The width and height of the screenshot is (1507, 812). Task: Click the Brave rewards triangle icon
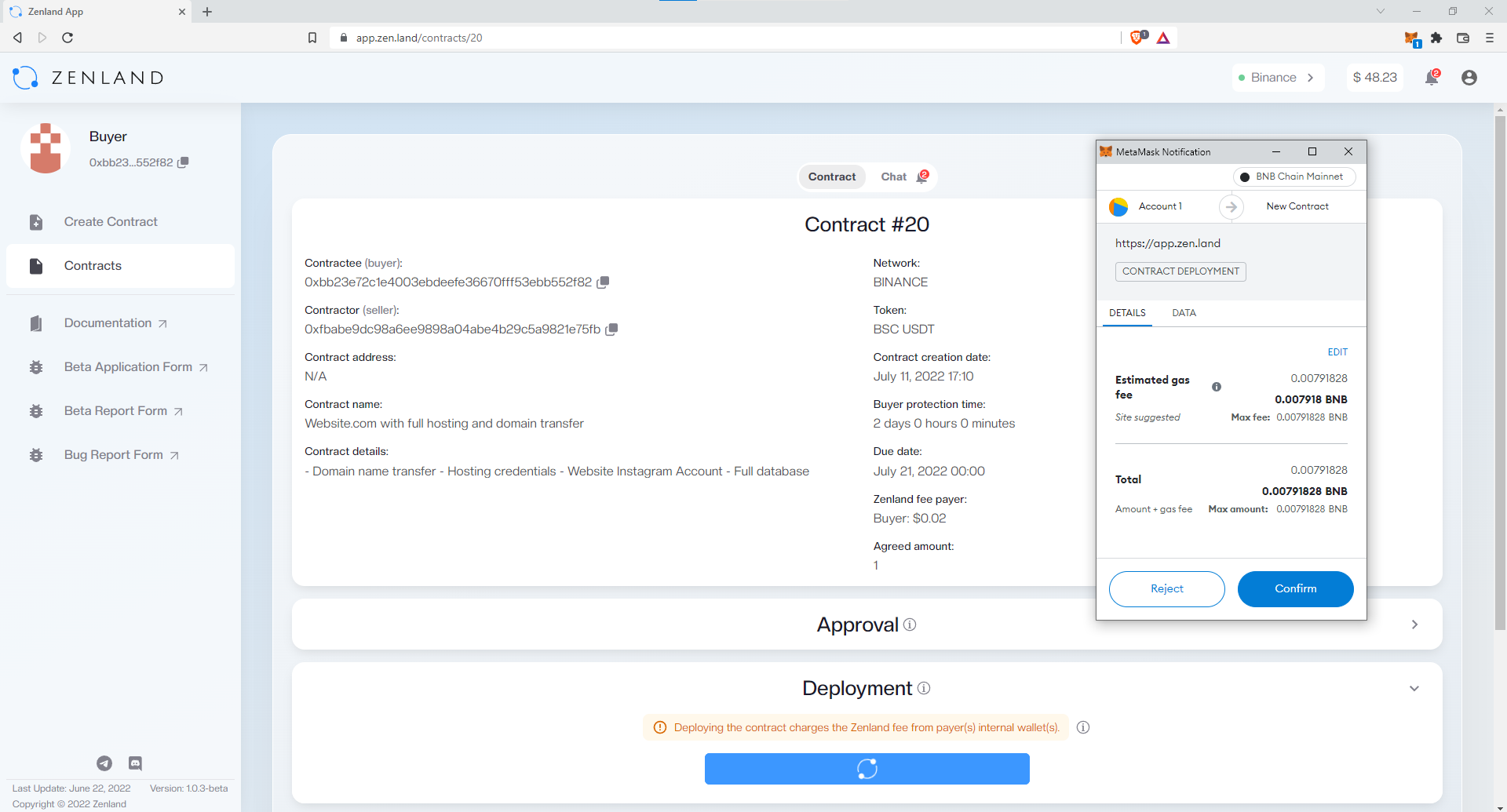[x=1163, y=38]
